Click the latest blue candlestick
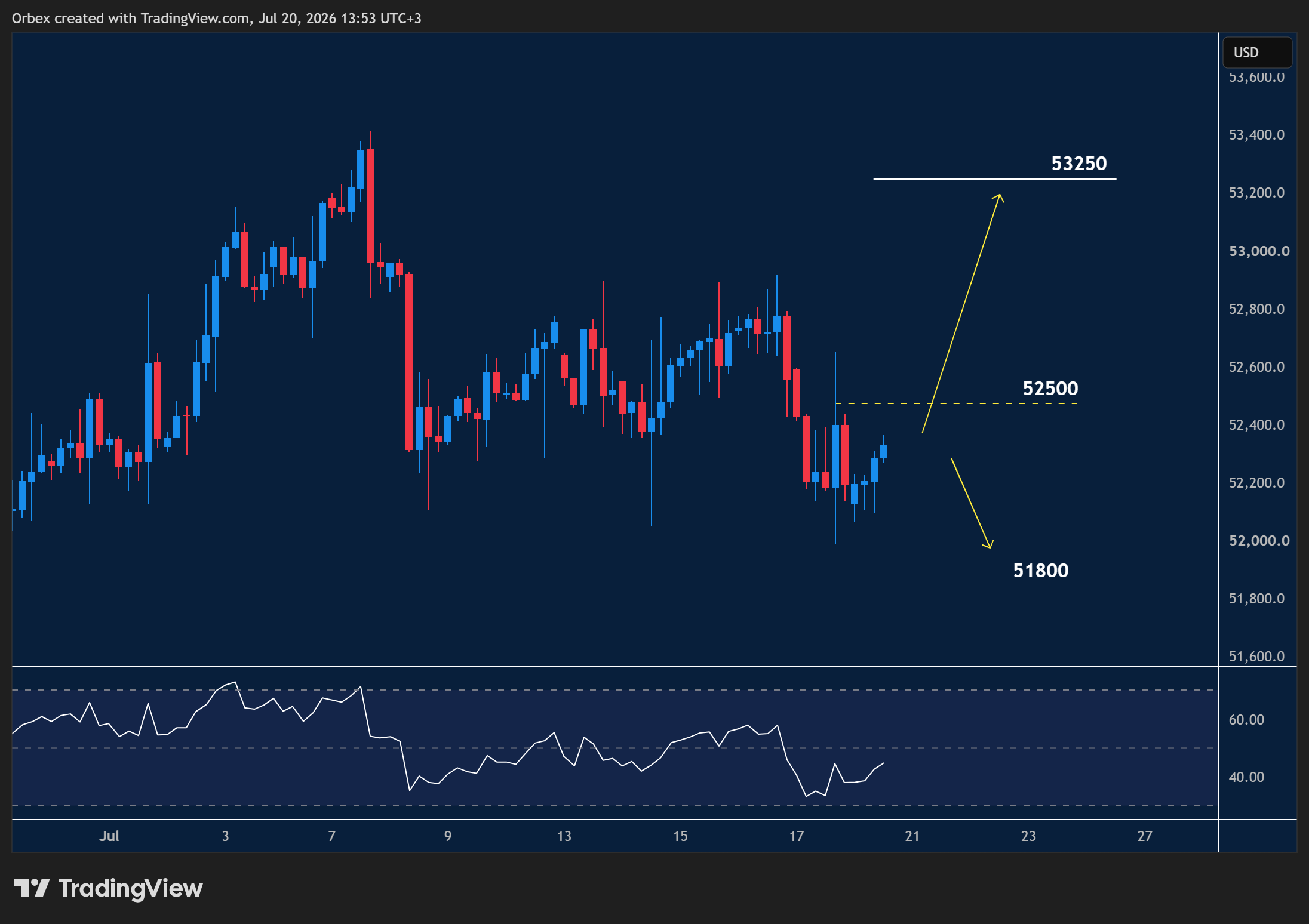 tap(884, 451)
